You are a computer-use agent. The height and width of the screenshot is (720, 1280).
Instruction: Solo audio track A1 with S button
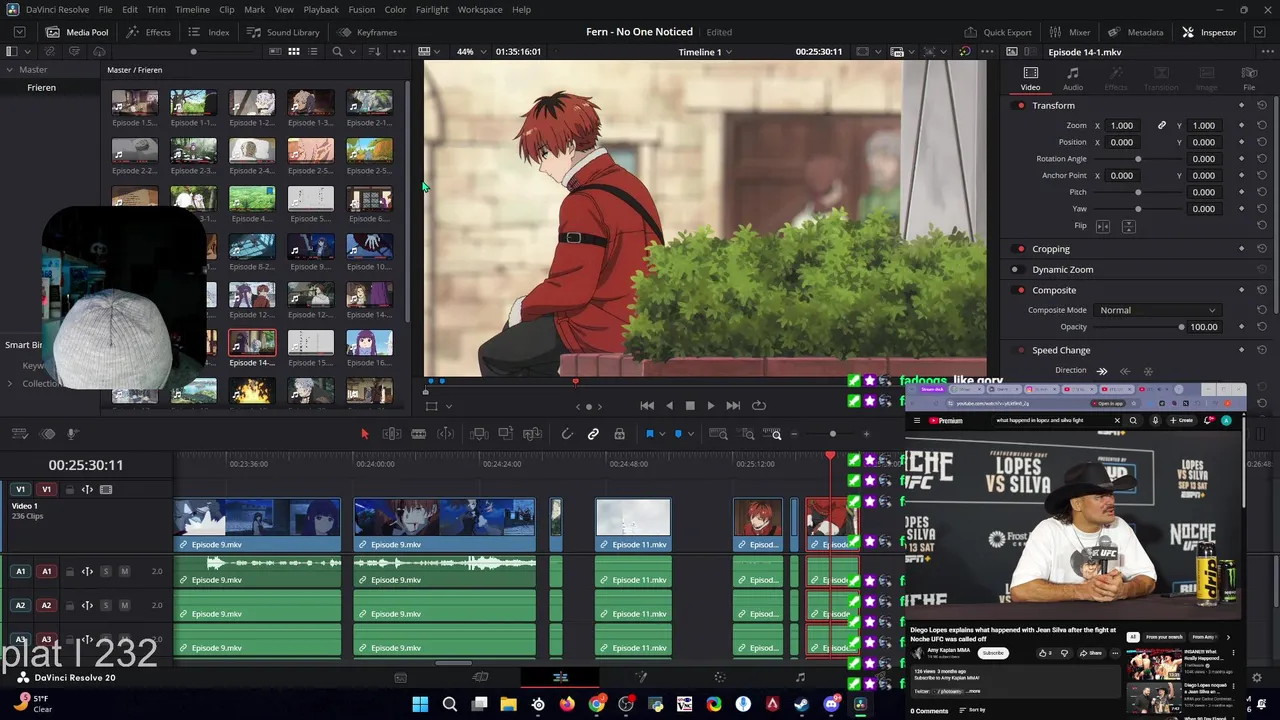105,571
